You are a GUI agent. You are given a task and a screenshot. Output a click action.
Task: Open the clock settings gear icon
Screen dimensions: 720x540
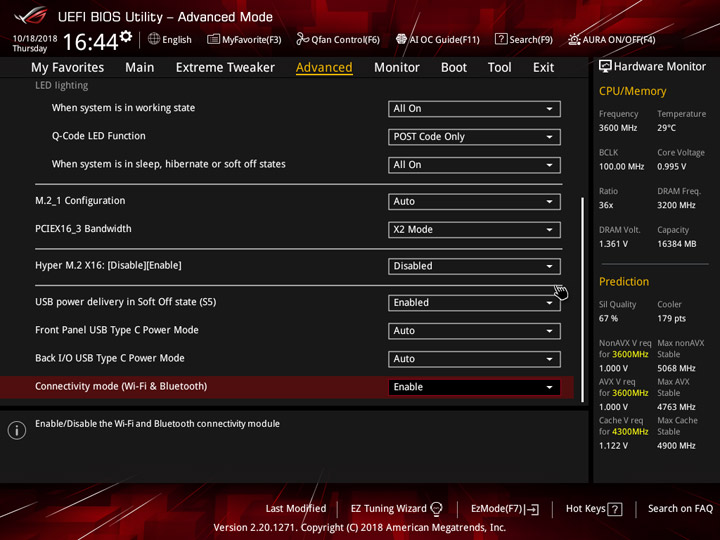click(126, 36)
